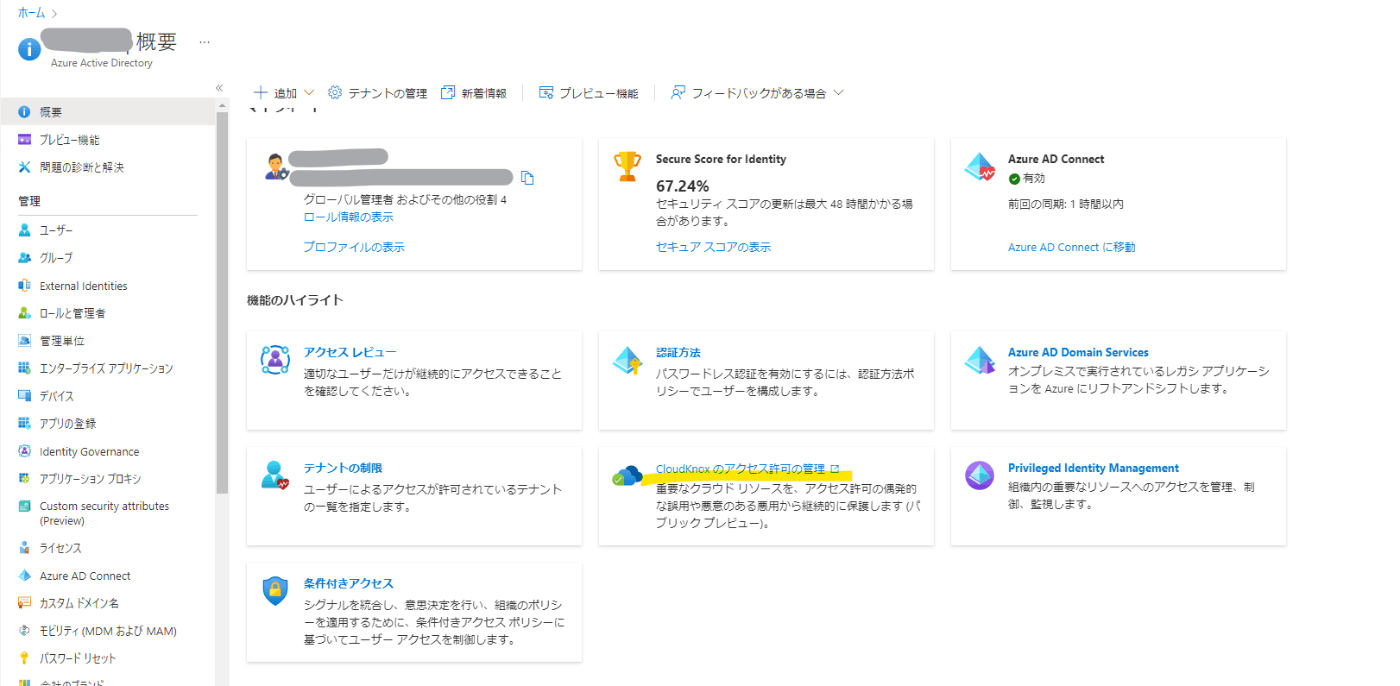Image resolution: width=1400 pixels, height=686 pixels.
Task: Click the パスワード リセット key icon
Action: 25,658
